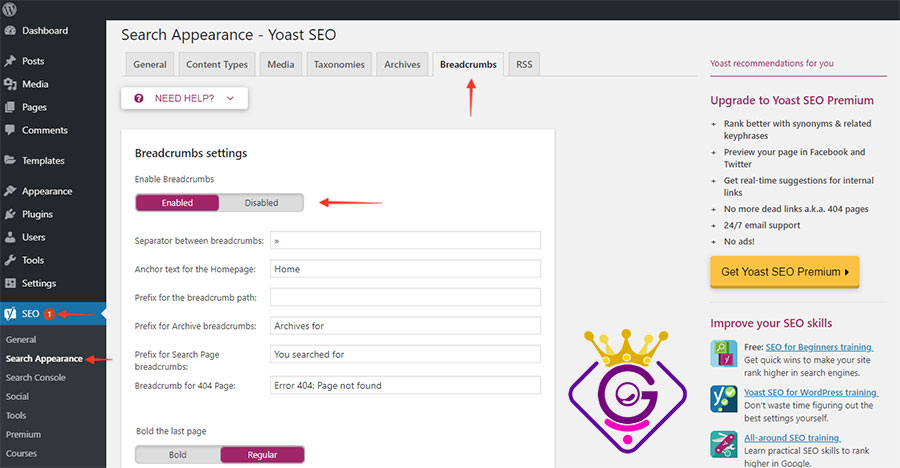Click the Posts pushpin icon
Viewport: 900px width, 468px height.
tap(10, 61)
